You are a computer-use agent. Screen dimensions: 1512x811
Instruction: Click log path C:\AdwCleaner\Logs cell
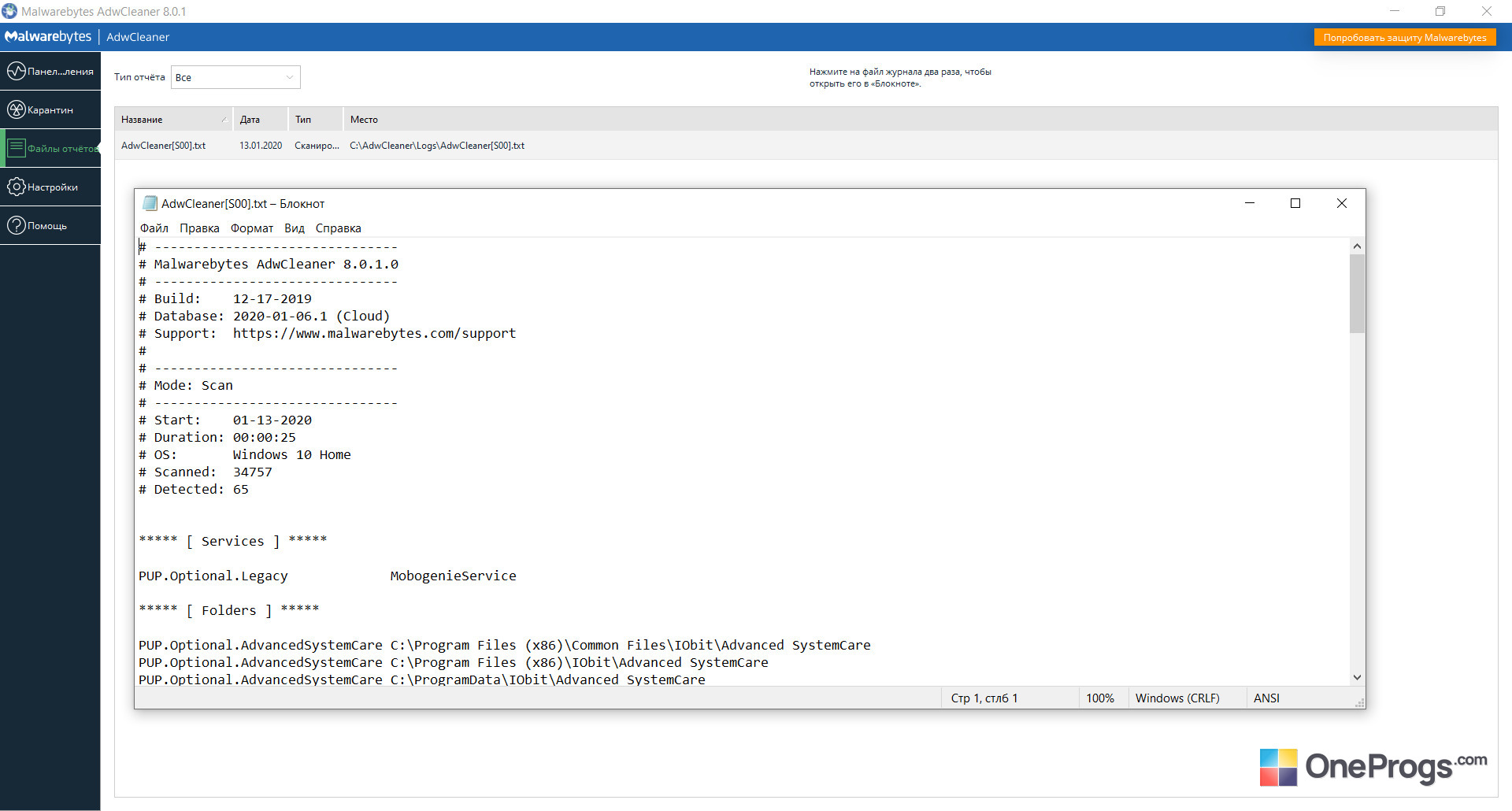(x=437, y=146)
